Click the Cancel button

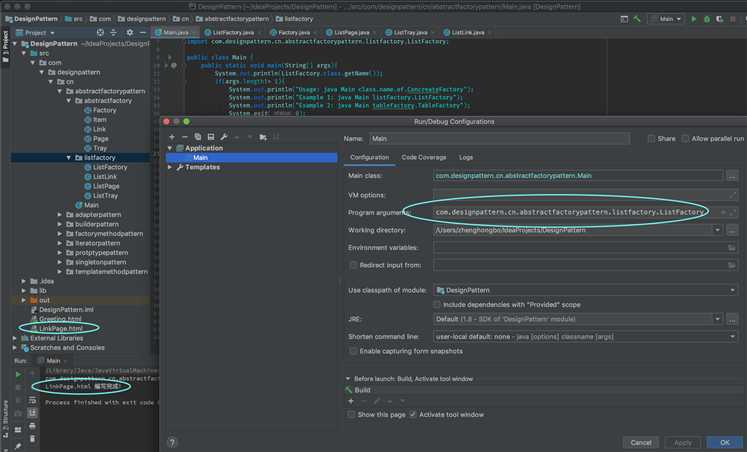(641, 442)
